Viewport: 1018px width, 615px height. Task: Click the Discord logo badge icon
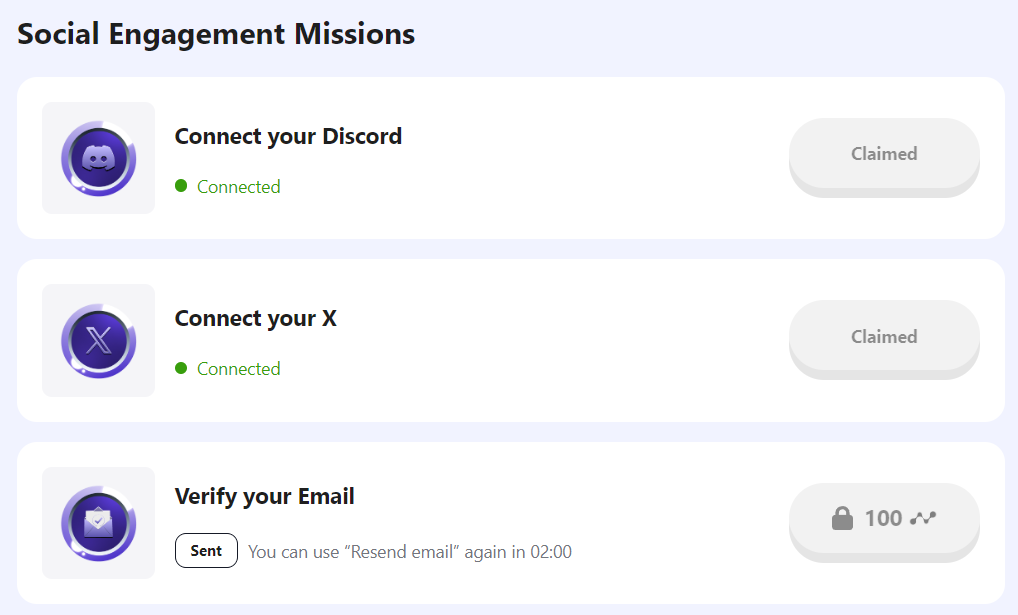coord(99,158)
